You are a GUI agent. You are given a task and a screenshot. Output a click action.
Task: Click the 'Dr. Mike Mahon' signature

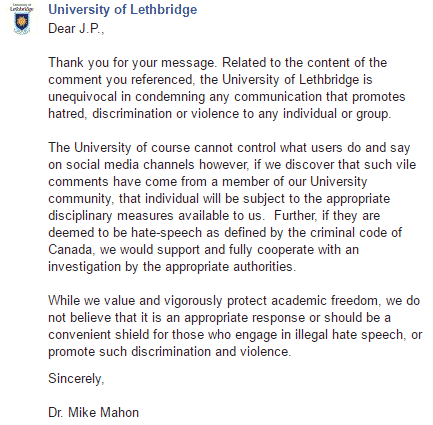(94, 413)
